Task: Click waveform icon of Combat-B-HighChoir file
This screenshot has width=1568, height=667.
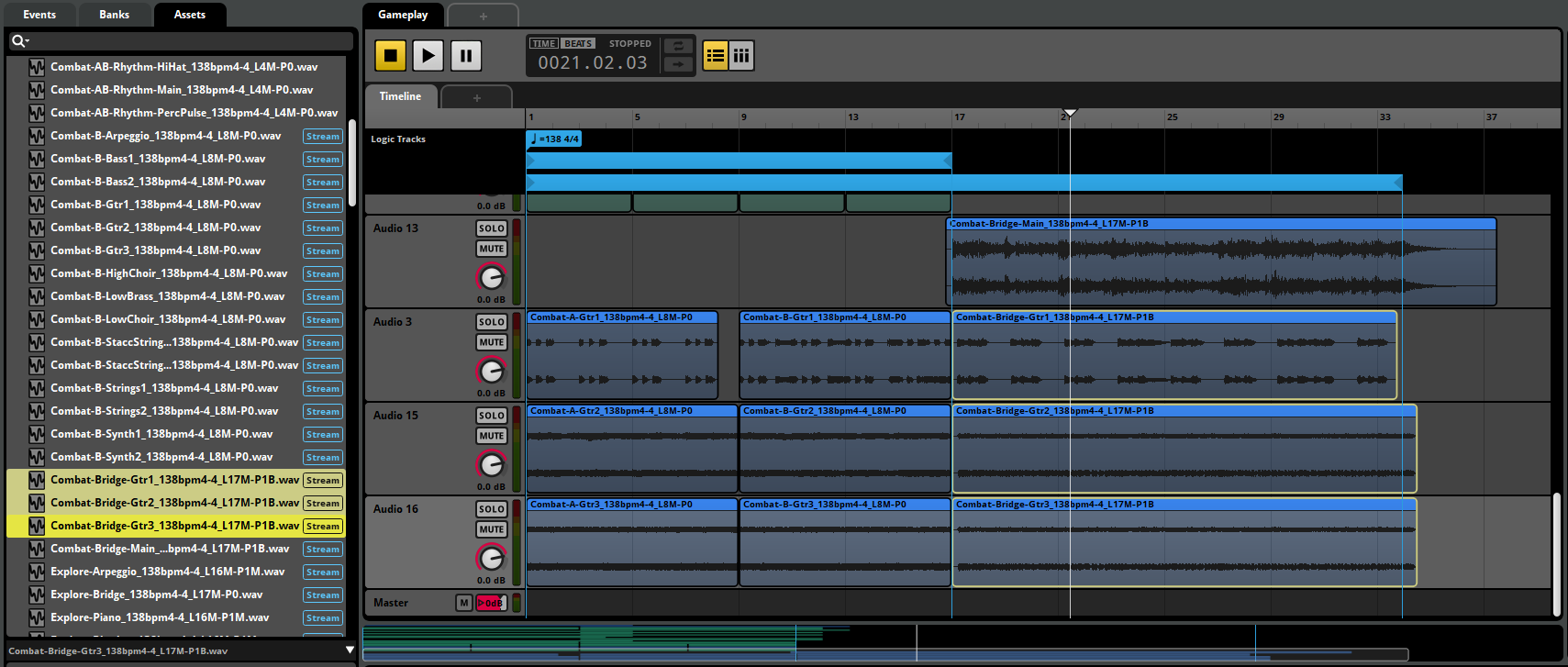Action: click(x=37, y=273)
